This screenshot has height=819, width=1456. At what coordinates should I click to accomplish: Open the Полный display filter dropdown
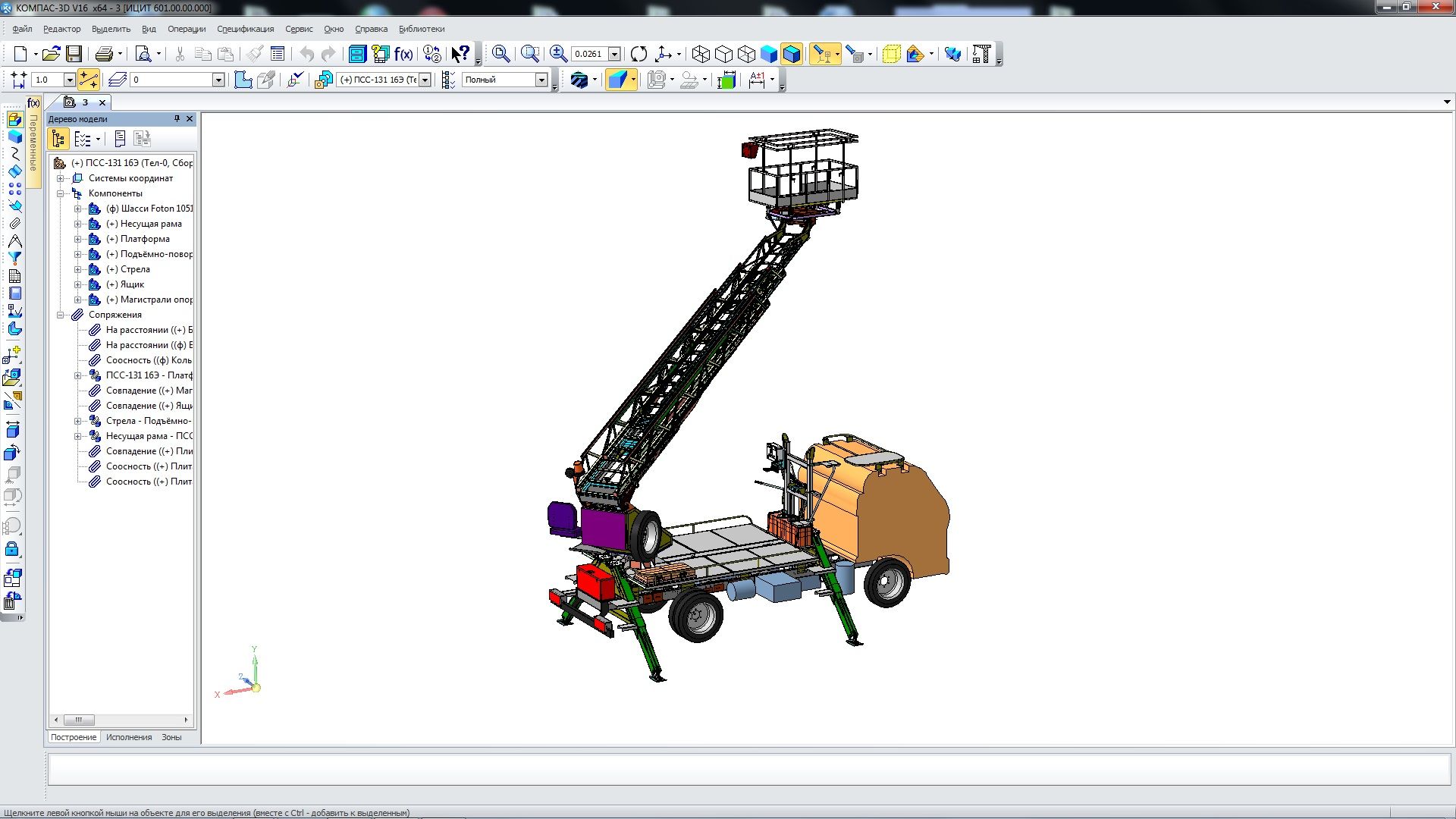click(x=541, y=80)
